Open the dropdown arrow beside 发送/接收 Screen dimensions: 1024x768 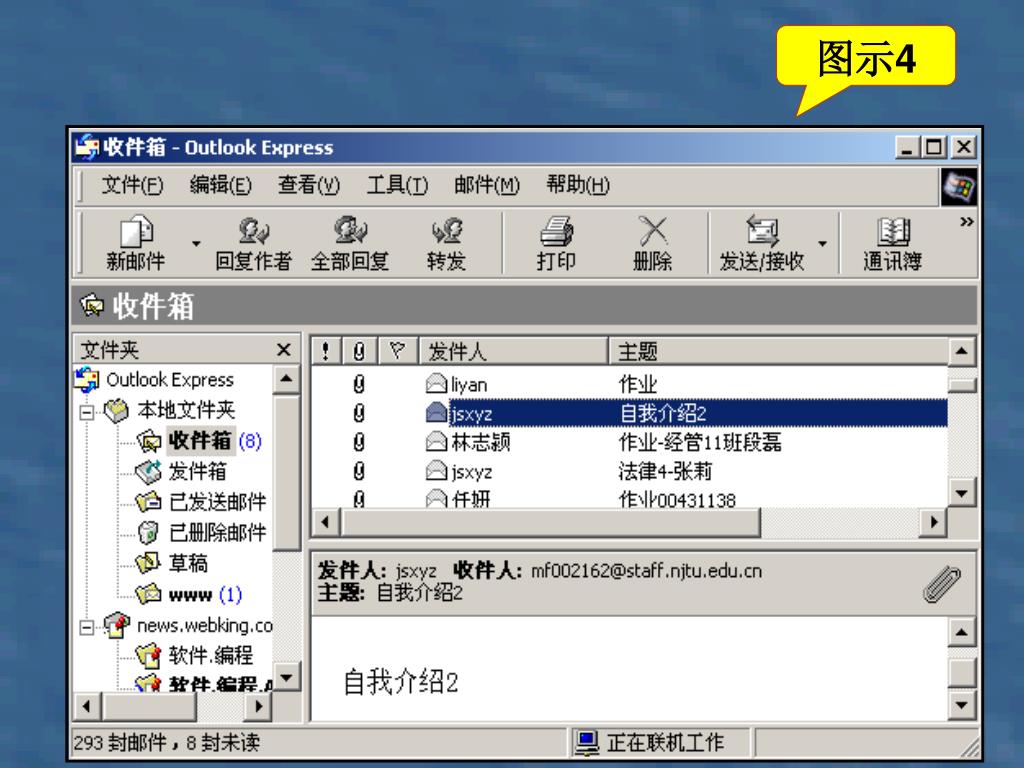(x=822, y=244)
